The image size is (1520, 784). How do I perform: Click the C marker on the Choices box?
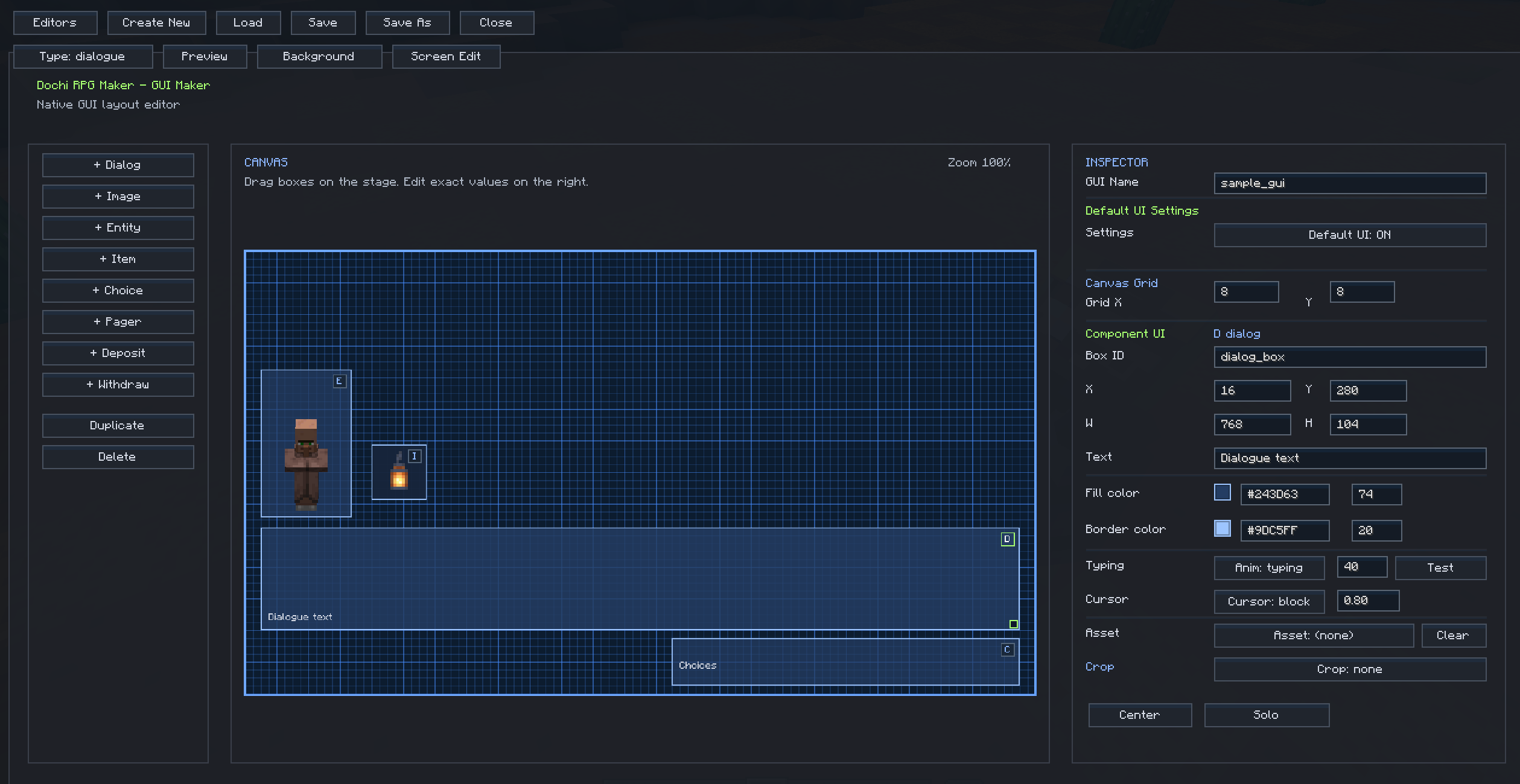tap(1007, 650)
